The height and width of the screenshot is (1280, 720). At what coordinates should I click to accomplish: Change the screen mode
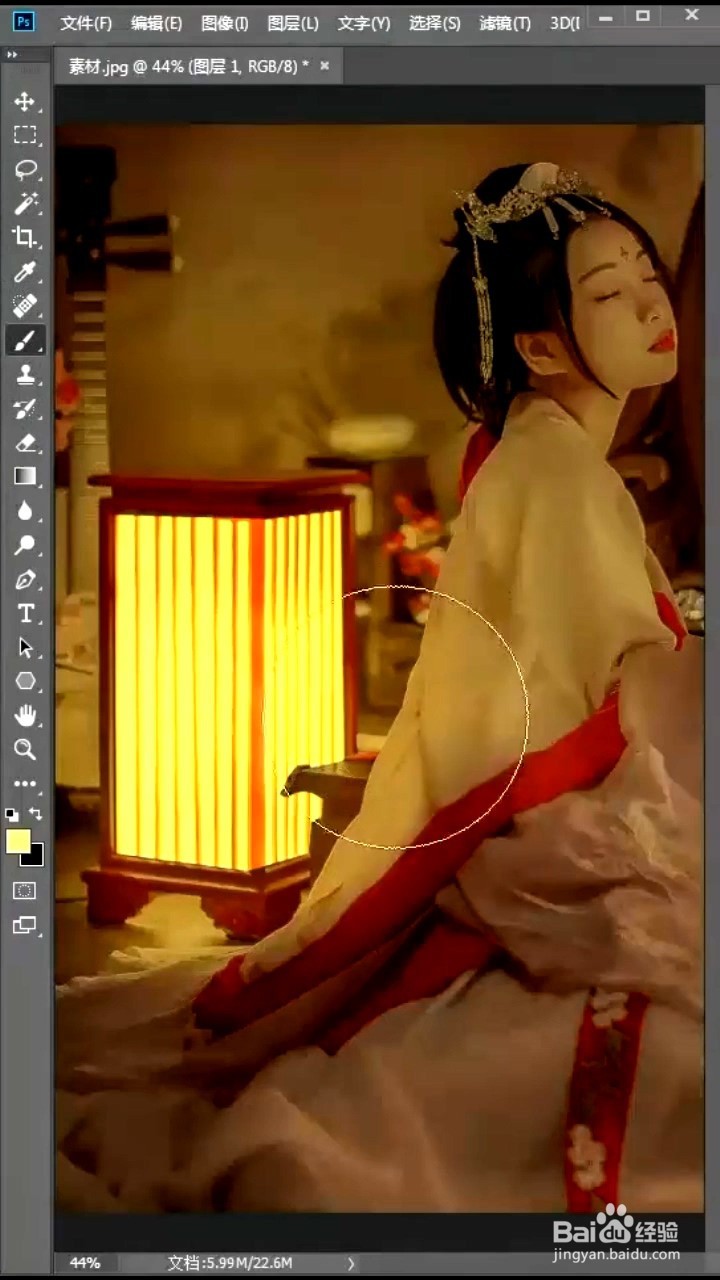click(25, 925)
